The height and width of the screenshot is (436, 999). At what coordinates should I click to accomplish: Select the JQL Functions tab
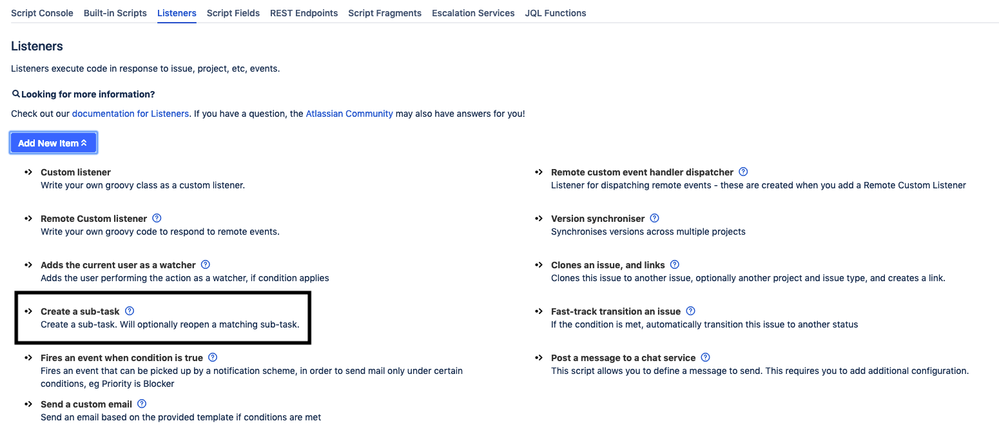click(556, 13)
